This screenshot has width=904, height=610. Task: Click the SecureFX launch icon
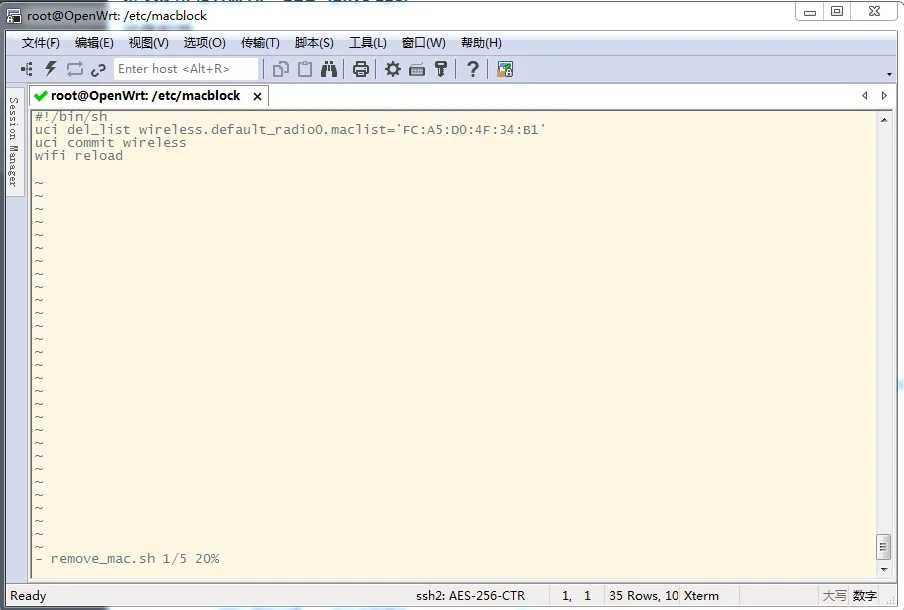point(504,69)
